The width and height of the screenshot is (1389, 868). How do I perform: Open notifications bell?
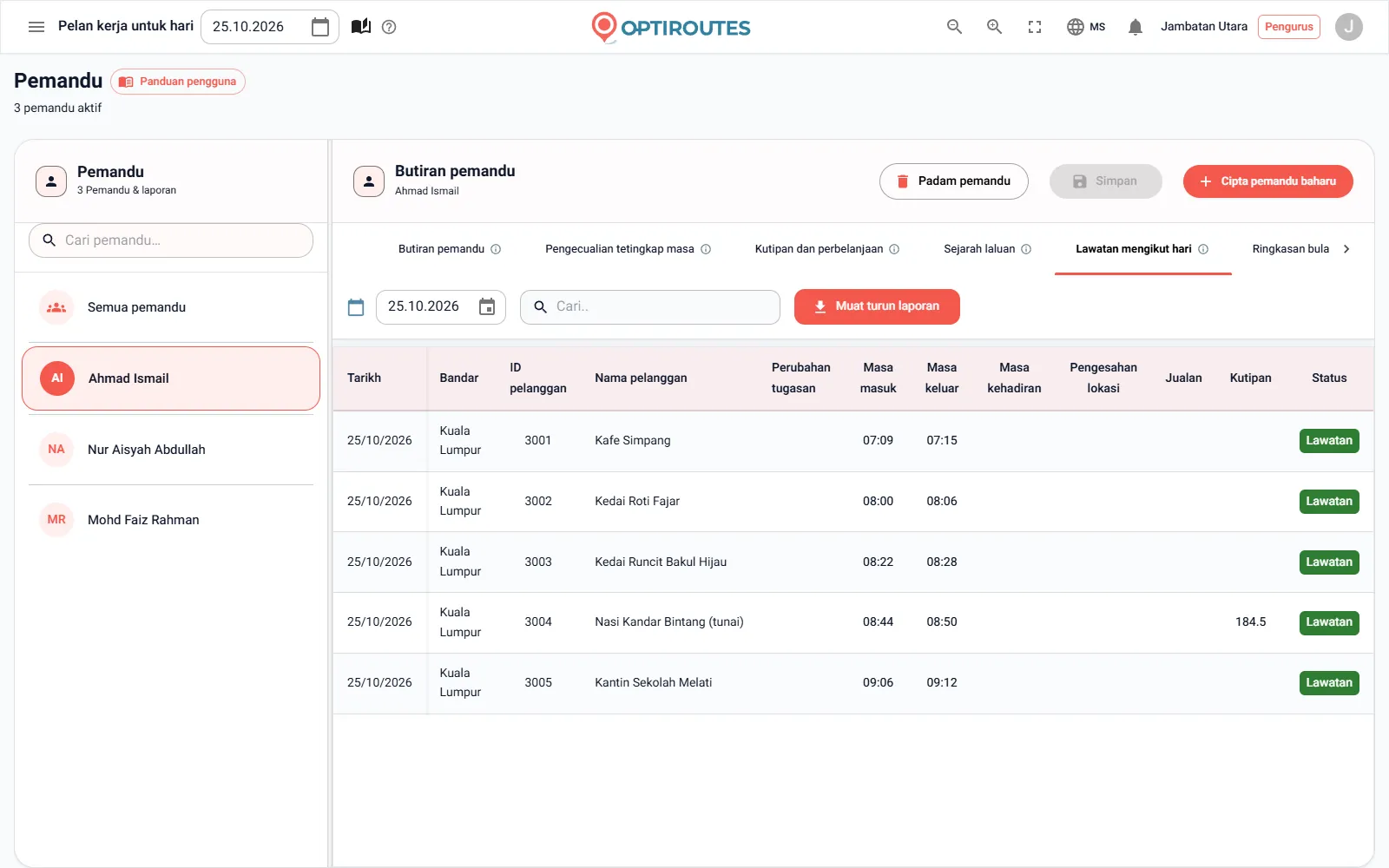click(1135, 27)
